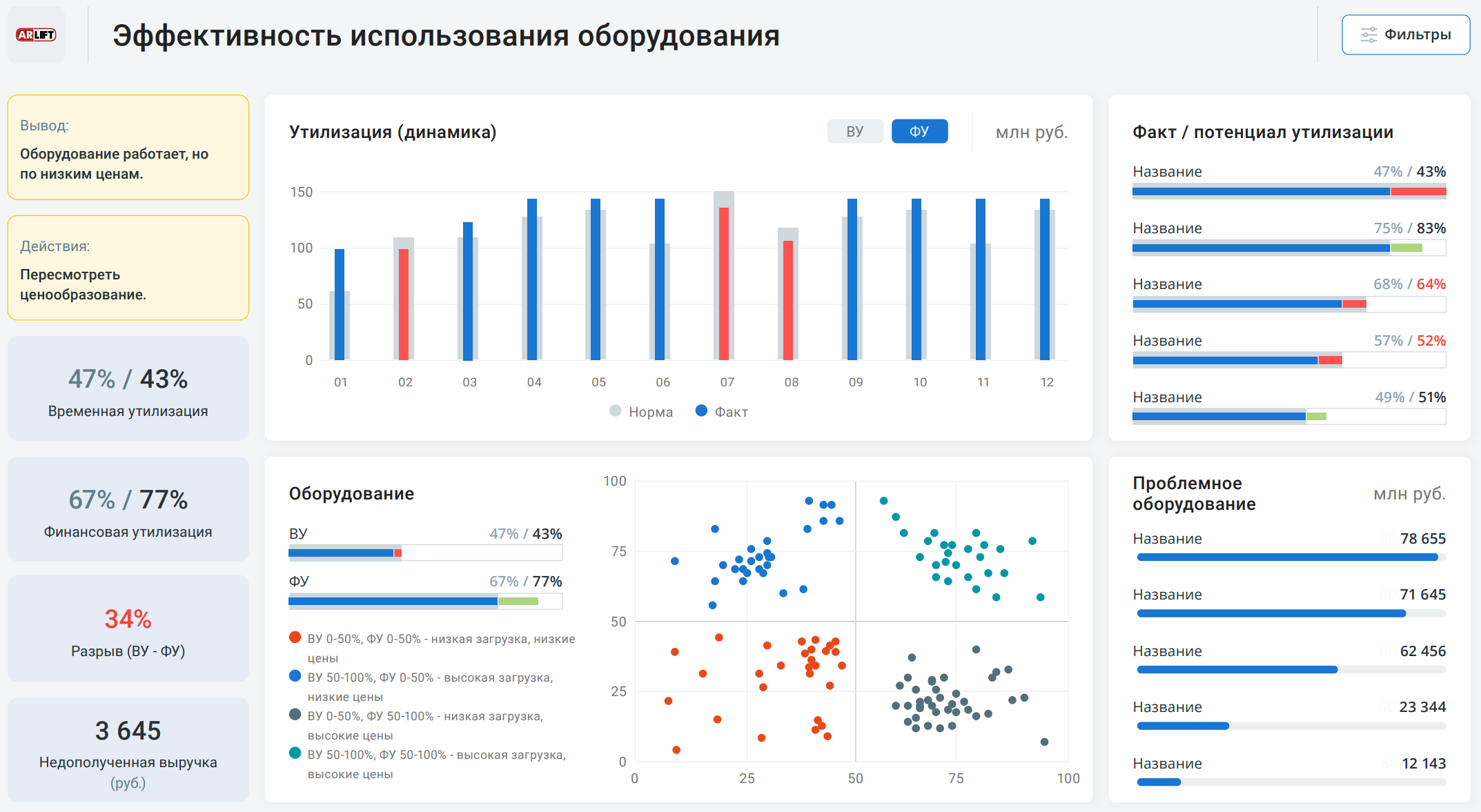Screen dimensions: 1481x812
Task: Select the blue bar for month 10
Action: [x=916, y=279]
